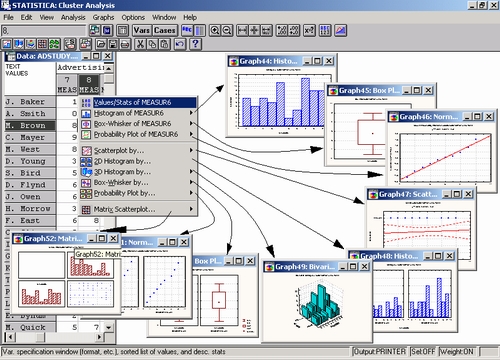
Task: Choose Matrix Scatterplot... from context menu
Action: click(138, 209)
